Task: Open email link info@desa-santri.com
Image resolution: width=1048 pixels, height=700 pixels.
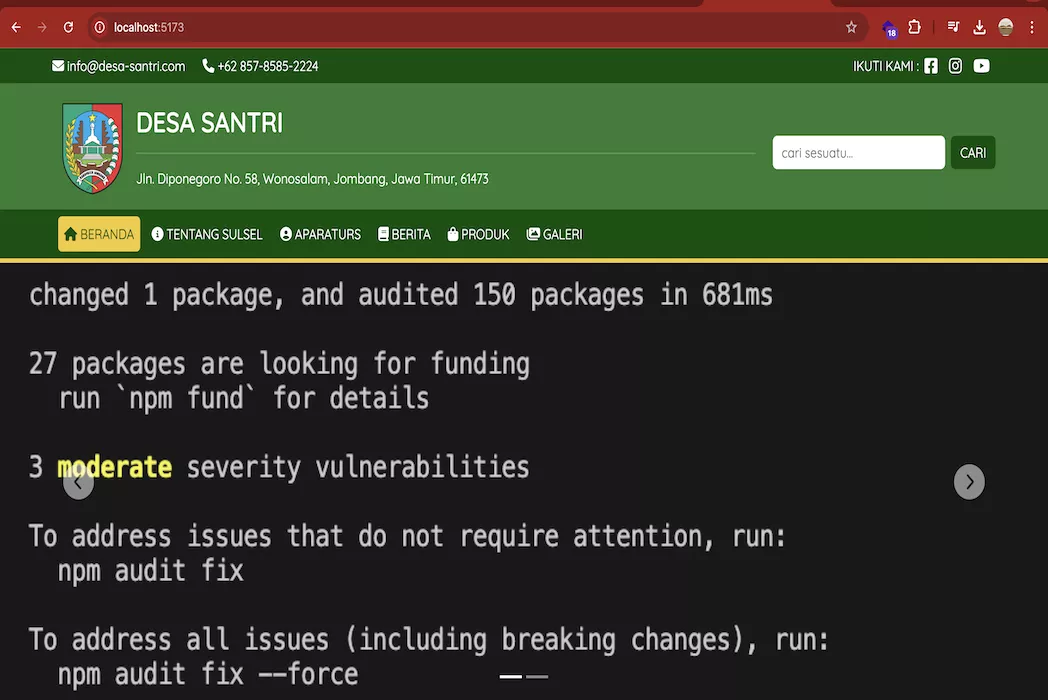Action: coord(118,66)
